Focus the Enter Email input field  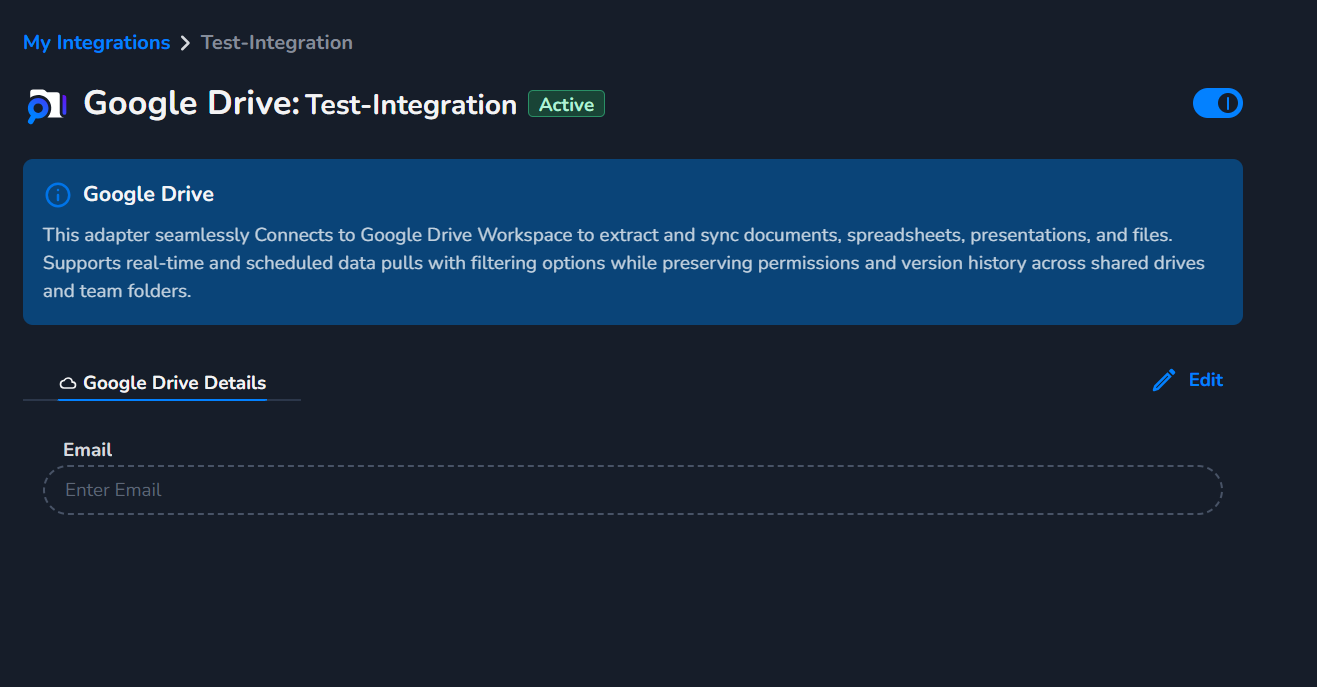point(632,490)
